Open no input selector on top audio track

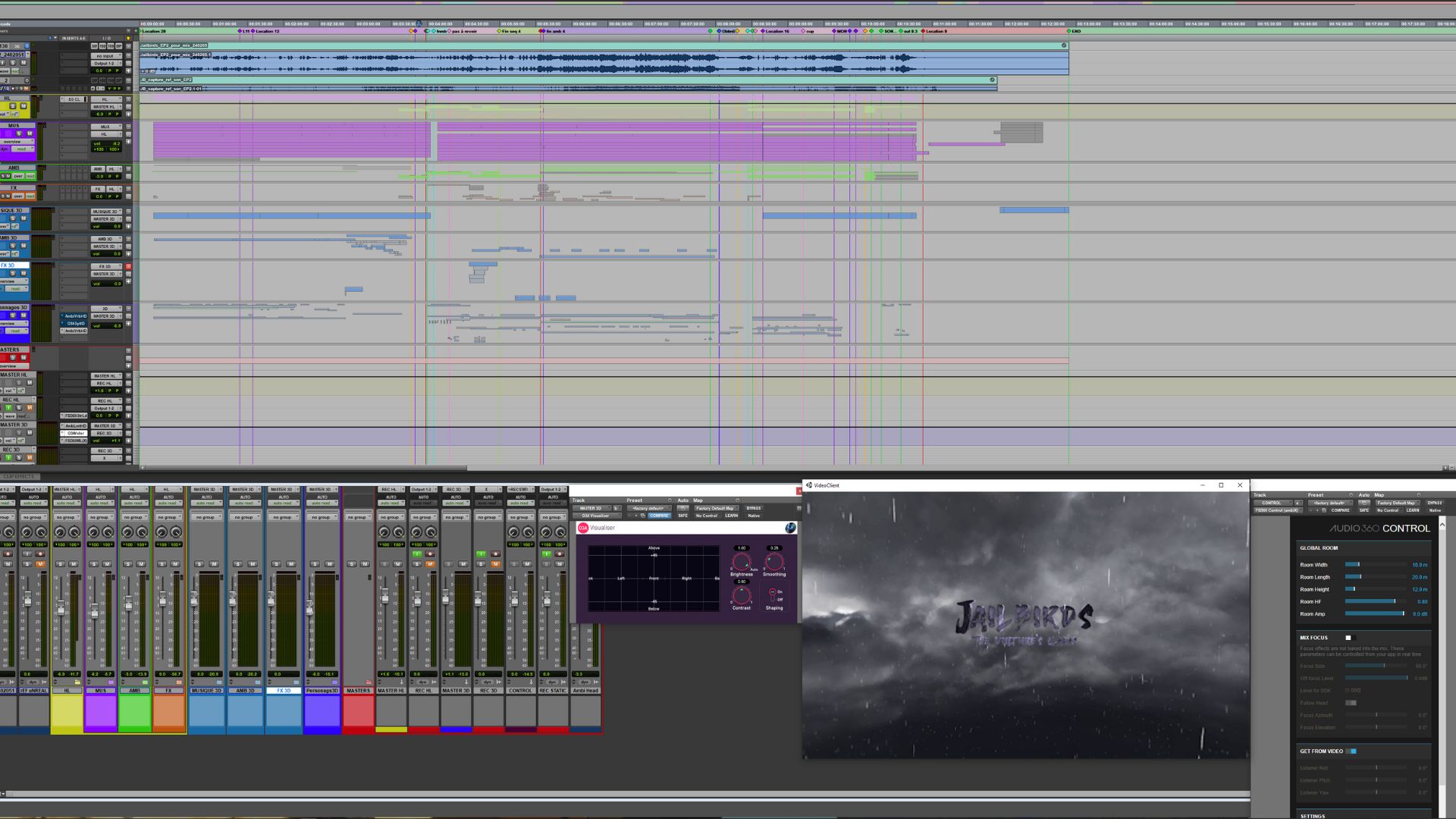pos(106,56)
